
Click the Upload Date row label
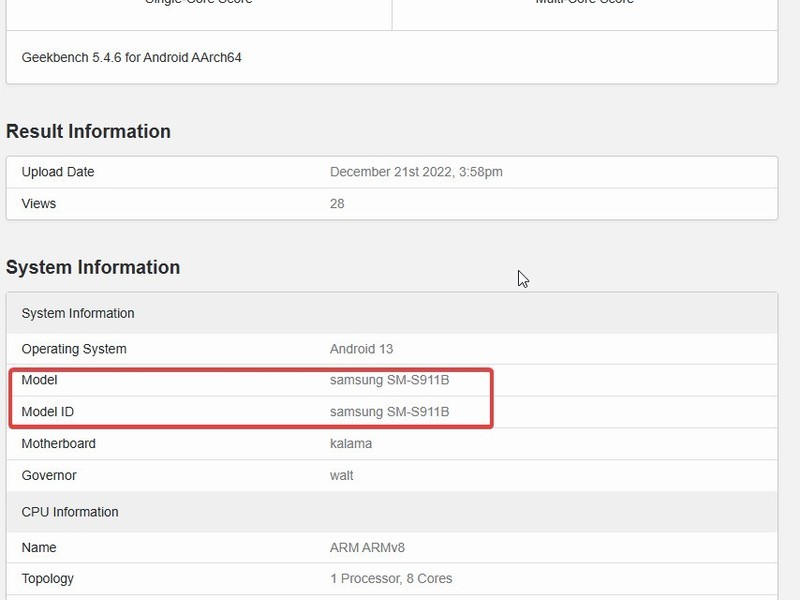click(x=58, y=172)
